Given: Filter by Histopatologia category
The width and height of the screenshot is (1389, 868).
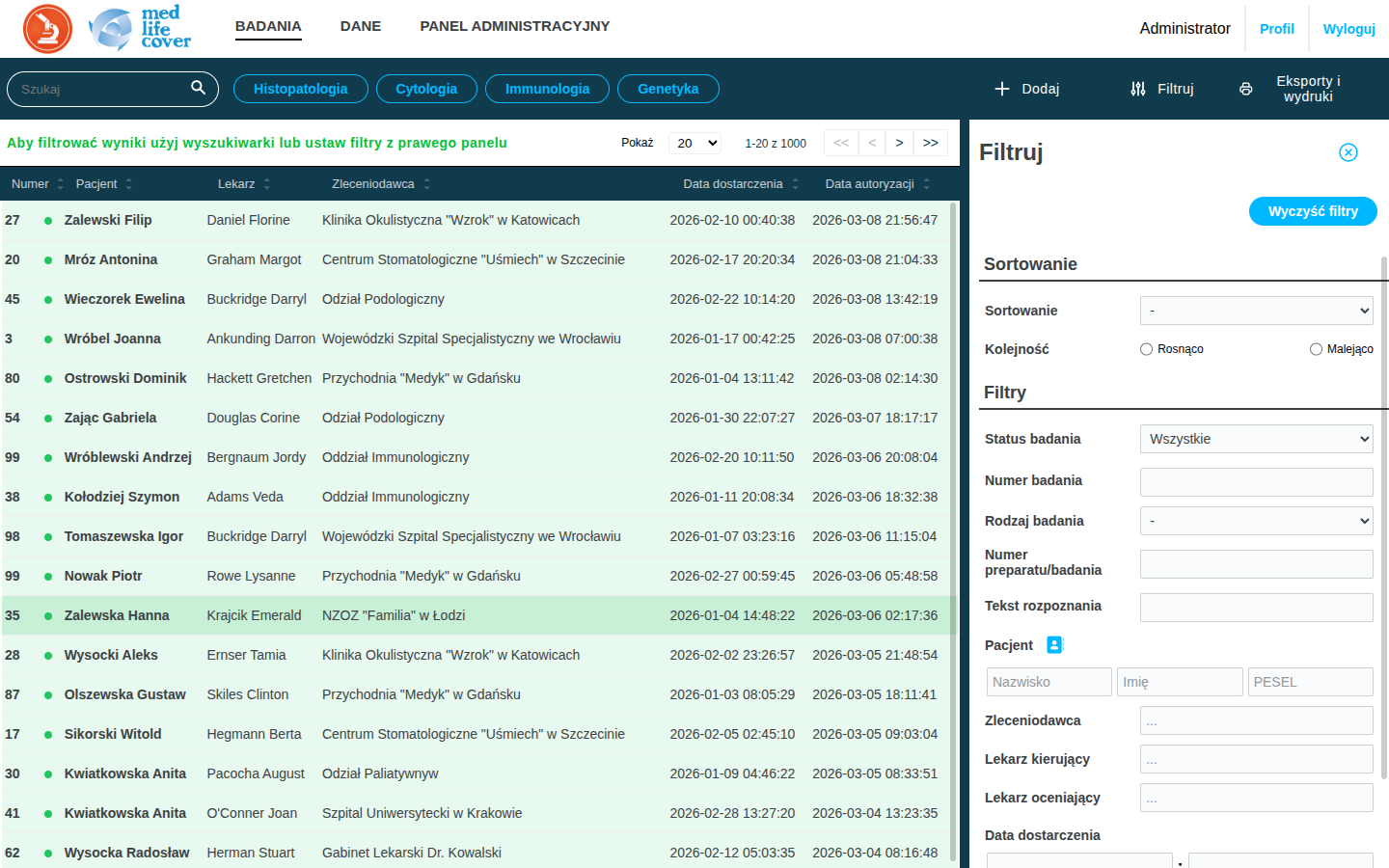Looking at the screenshot, I should 301,89.
